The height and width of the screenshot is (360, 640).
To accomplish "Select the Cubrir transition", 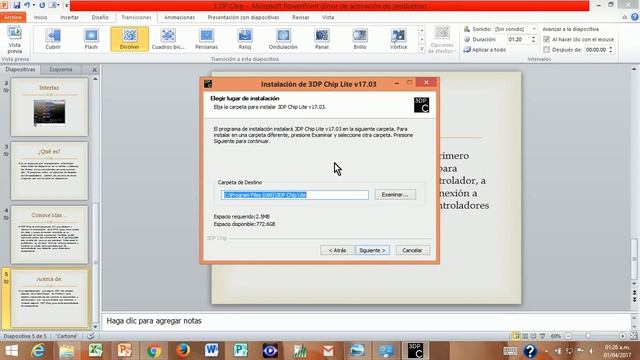I will 53,39.
